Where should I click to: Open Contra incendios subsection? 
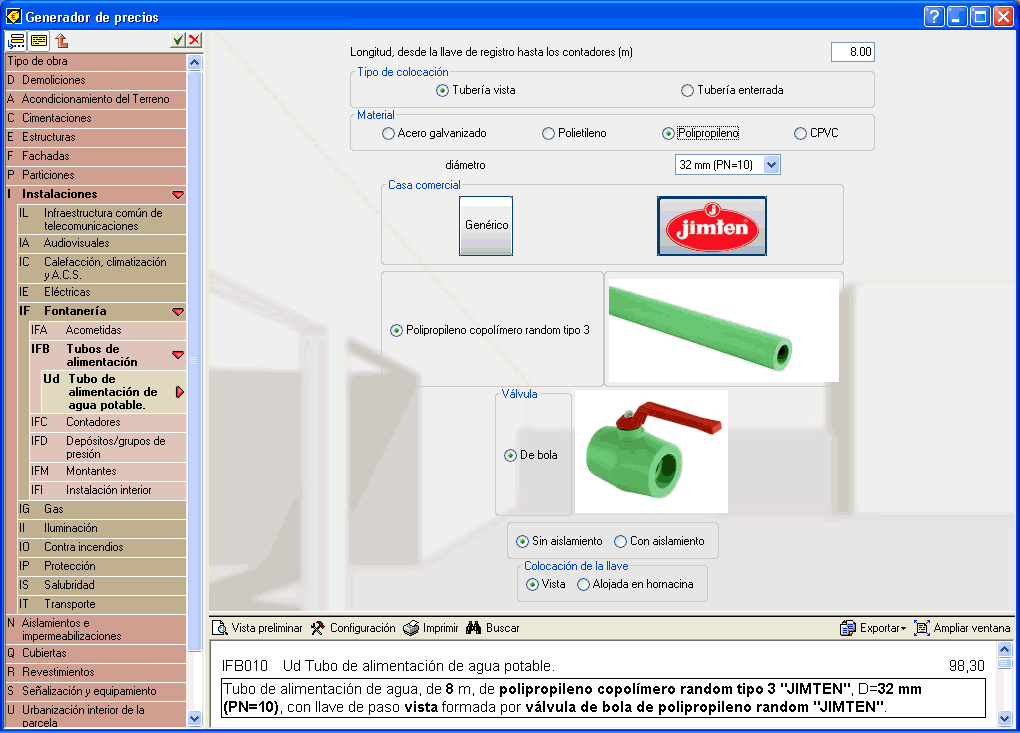(x=102, y=546)
